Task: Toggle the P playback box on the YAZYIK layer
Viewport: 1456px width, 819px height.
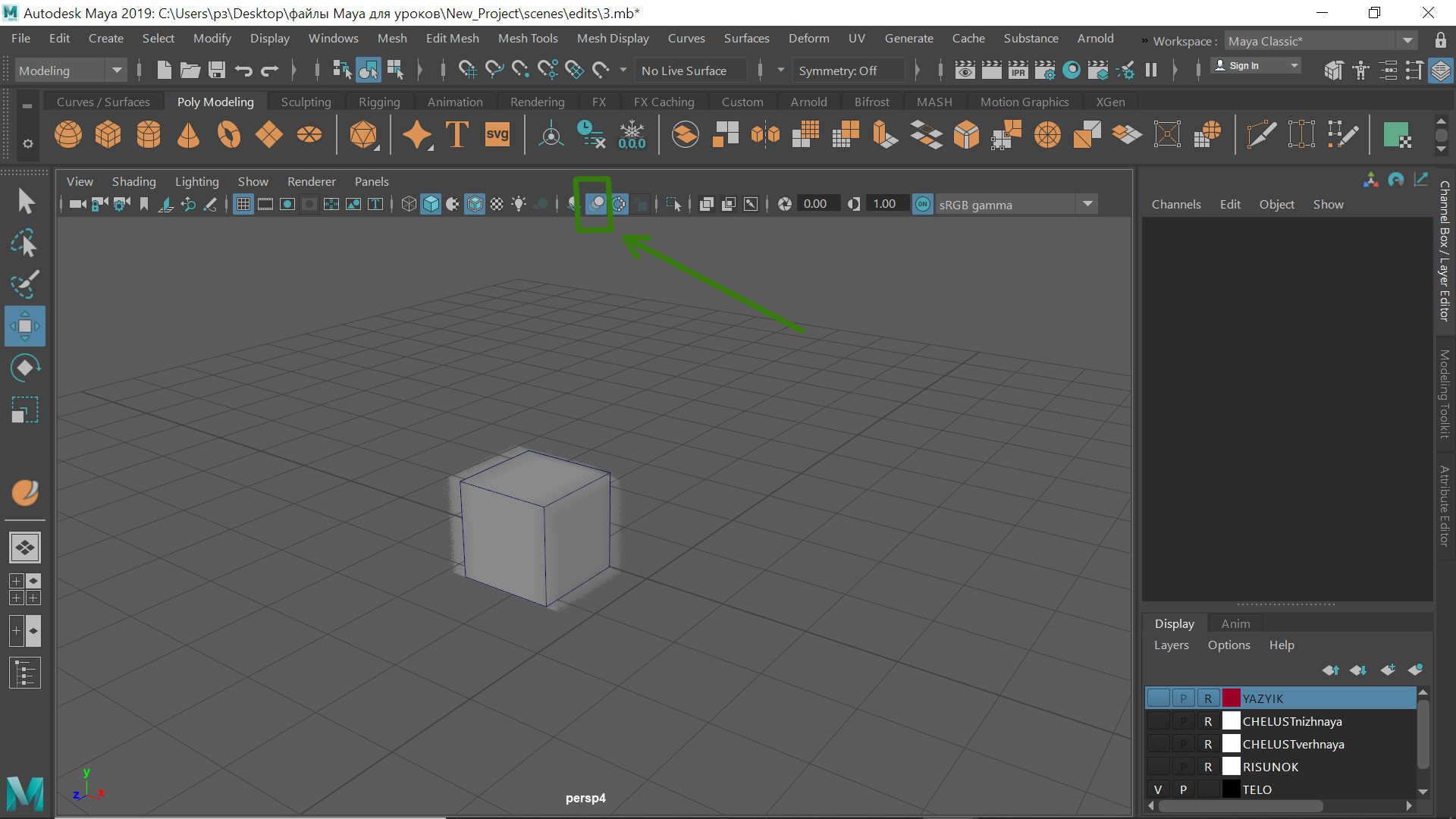Action: click(1183, 698)
